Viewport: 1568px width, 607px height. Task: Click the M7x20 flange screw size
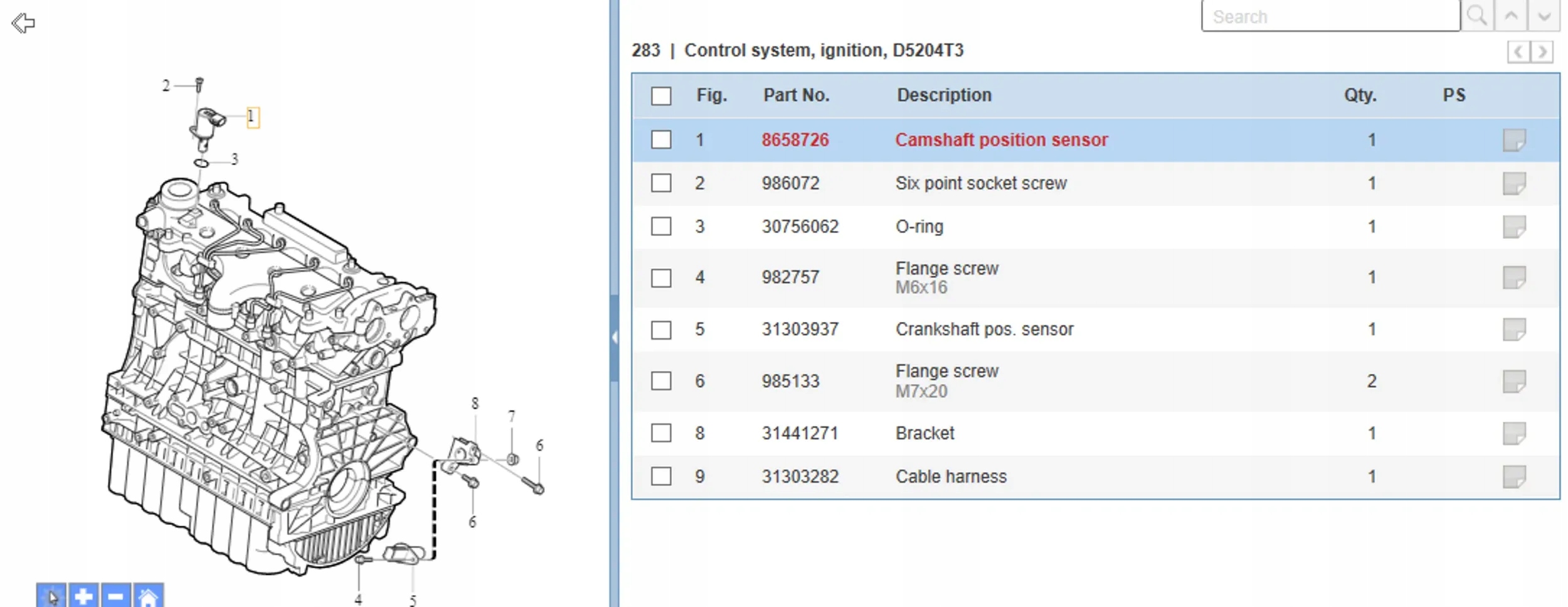(x=921, y=392)
